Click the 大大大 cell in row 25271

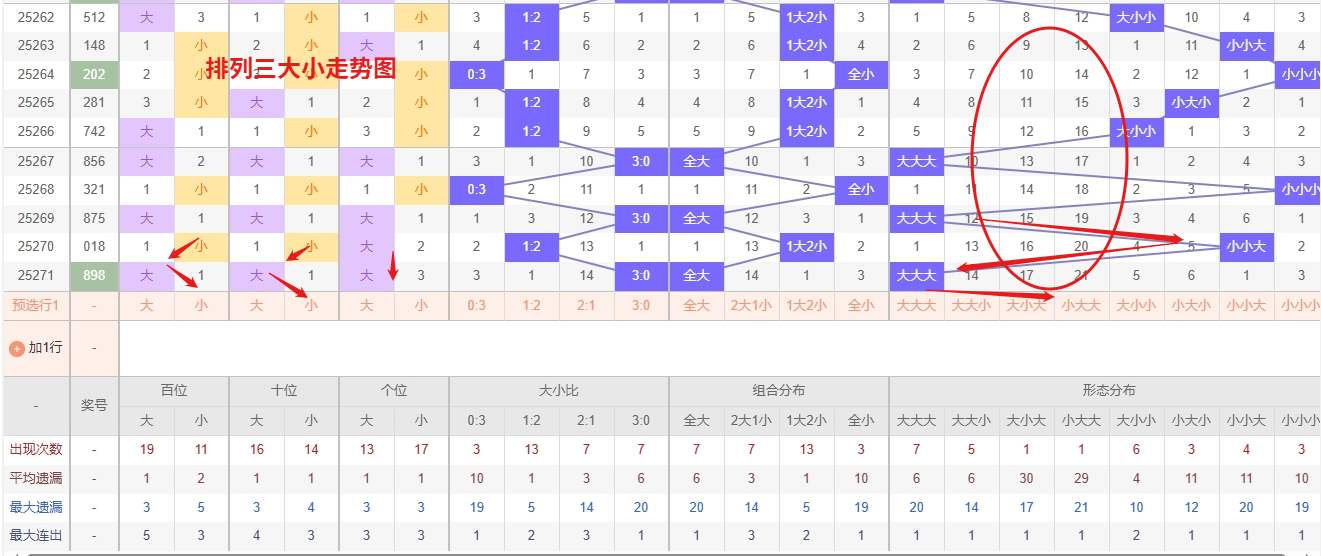(917, 276)
